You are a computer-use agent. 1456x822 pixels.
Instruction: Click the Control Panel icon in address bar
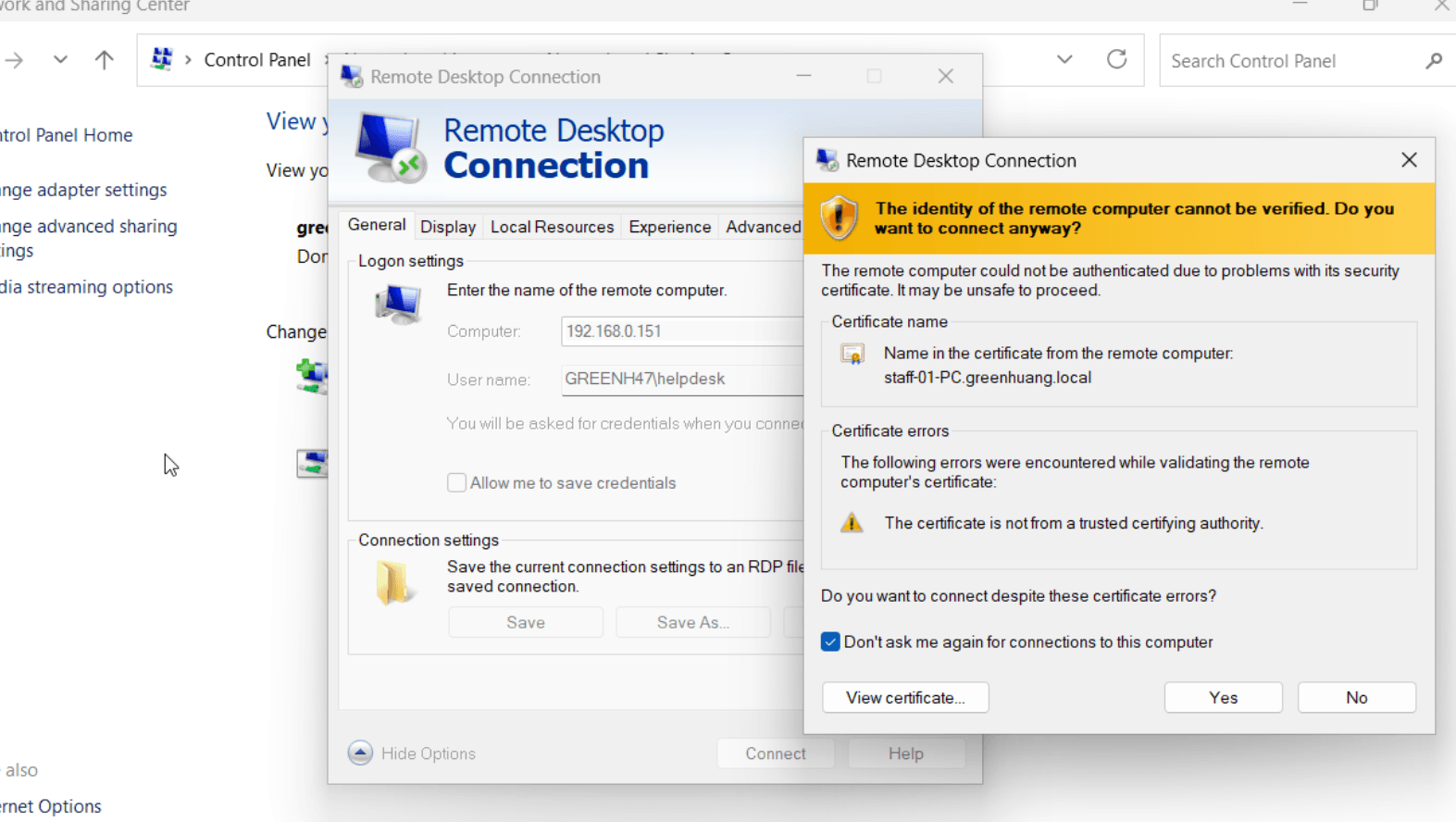162,59
